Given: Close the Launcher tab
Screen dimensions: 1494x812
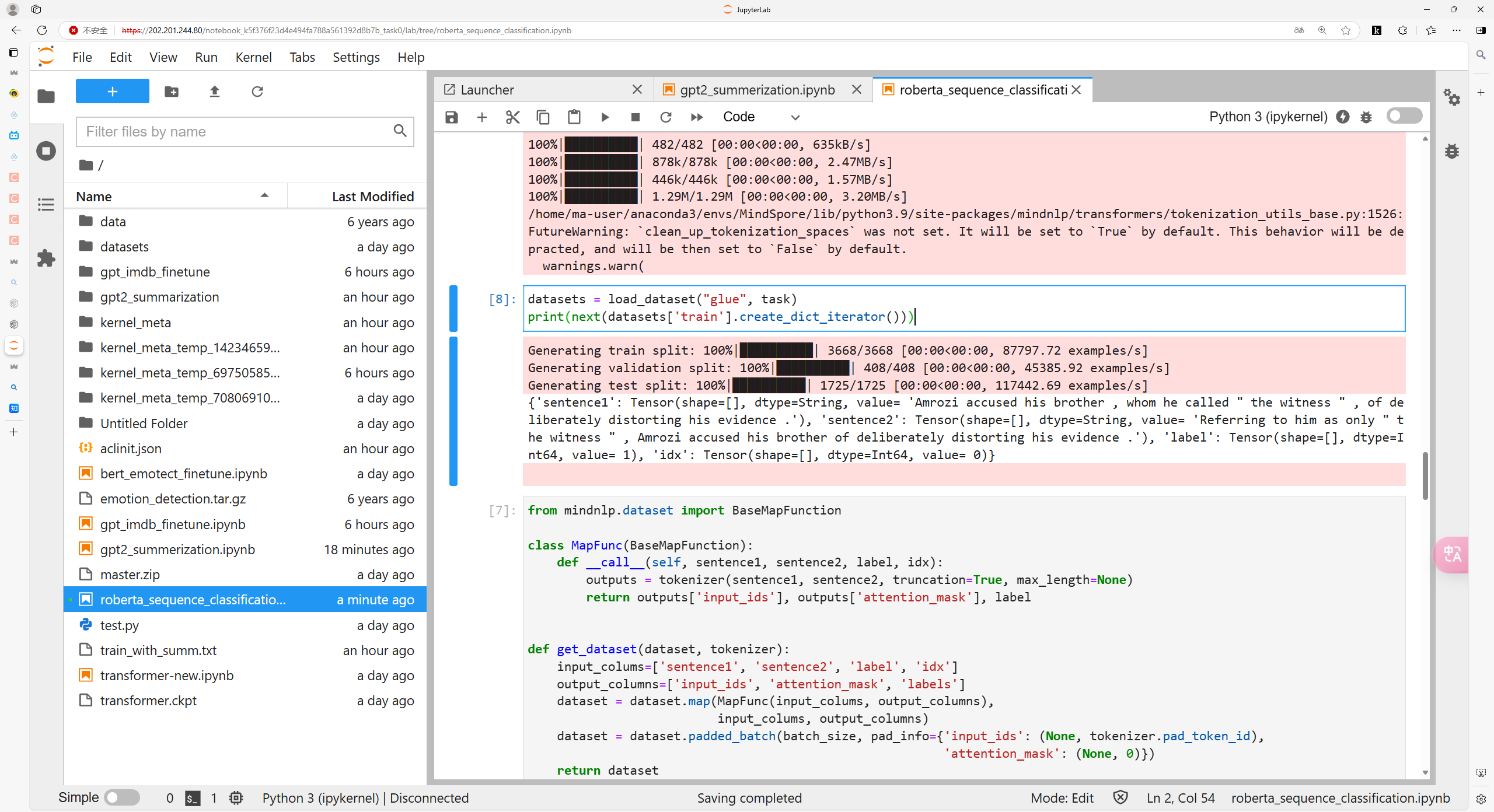Looking at the screenshot, I should [x=637, y=90].
